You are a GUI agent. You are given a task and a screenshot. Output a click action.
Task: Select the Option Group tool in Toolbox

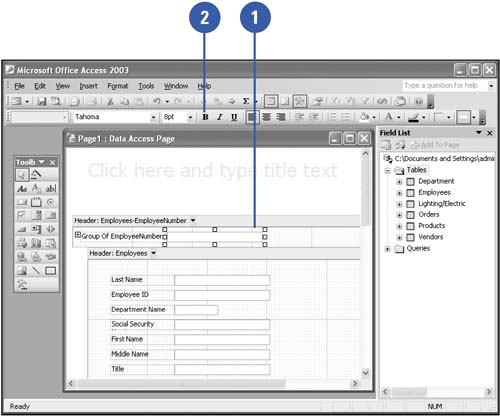(36, 202)
